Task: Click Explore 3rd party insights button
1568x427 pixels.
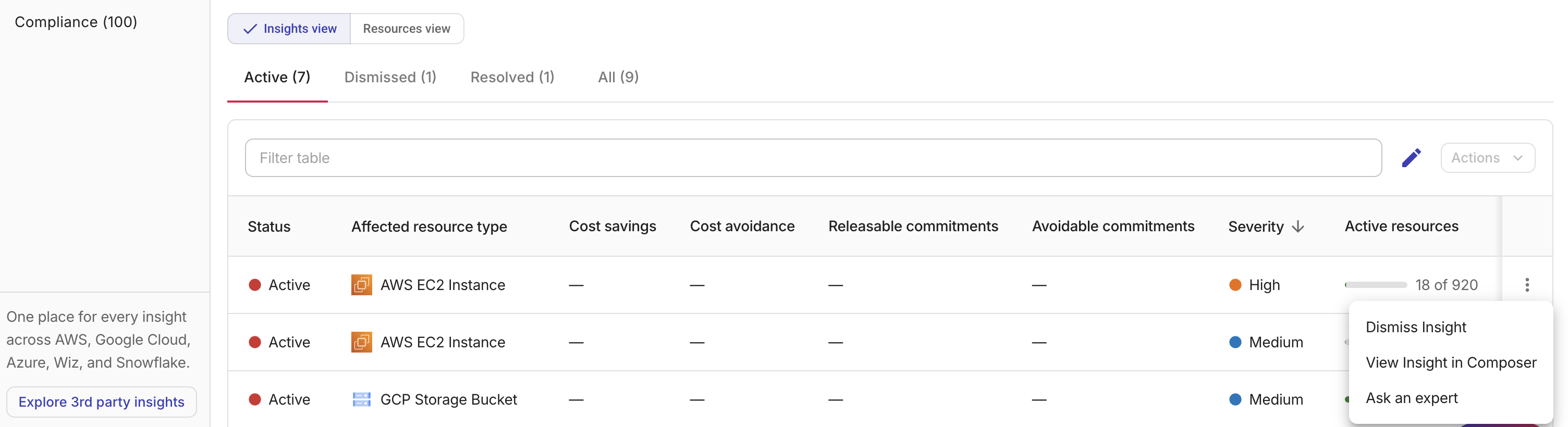Action: [x=102, y=402]
